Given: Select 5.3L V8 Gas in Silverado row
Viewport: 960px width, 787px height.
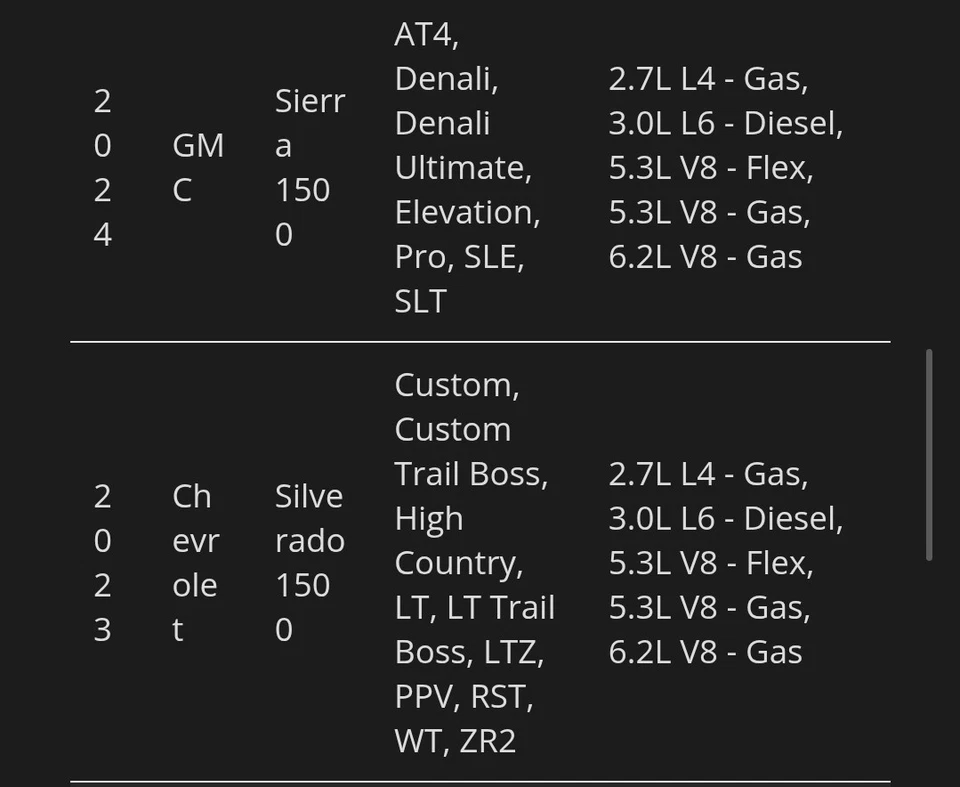Looking at the screenshot, I should click(x=709, y=607).
